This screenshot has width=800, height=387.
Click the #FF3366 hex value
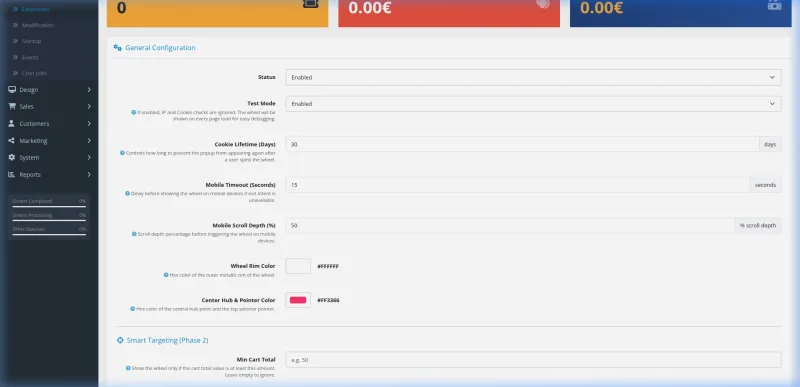328,300
